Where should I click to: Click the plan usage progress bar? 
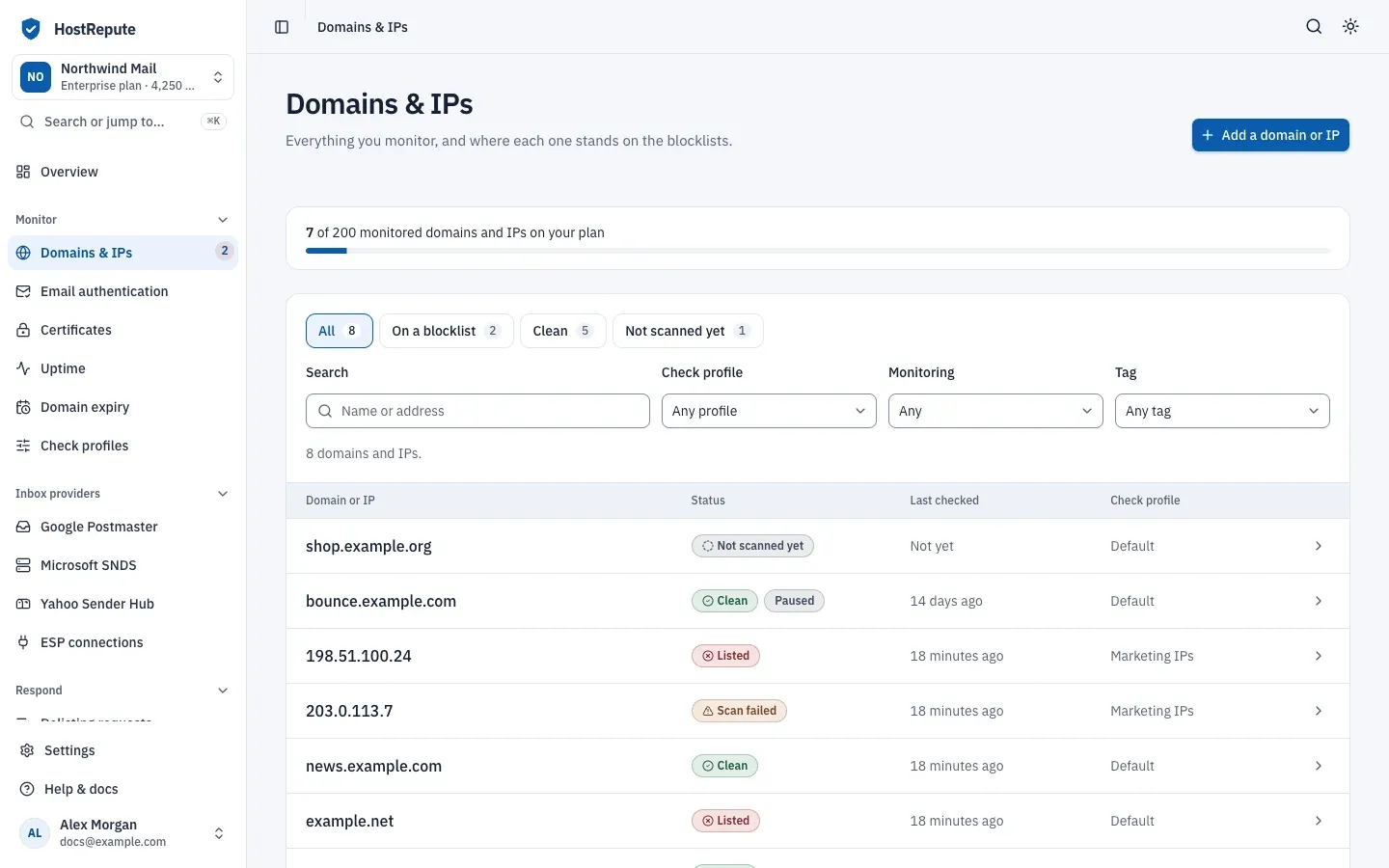(x=818, y=251)
